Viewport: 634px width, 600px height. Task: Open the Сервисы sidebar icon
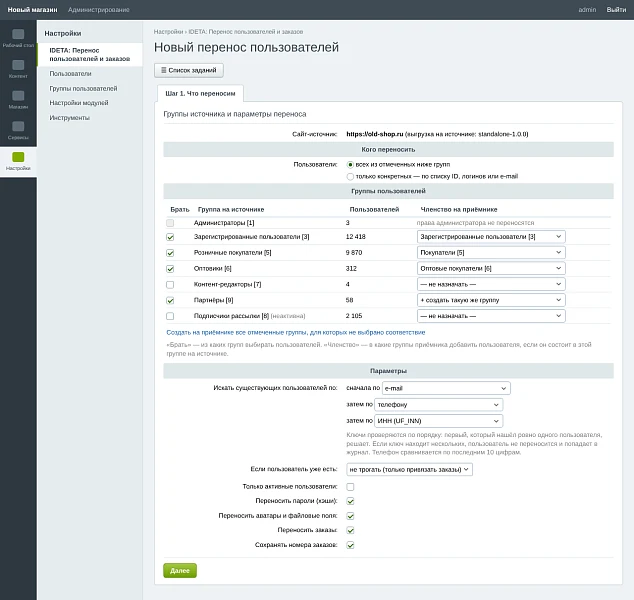18,126
